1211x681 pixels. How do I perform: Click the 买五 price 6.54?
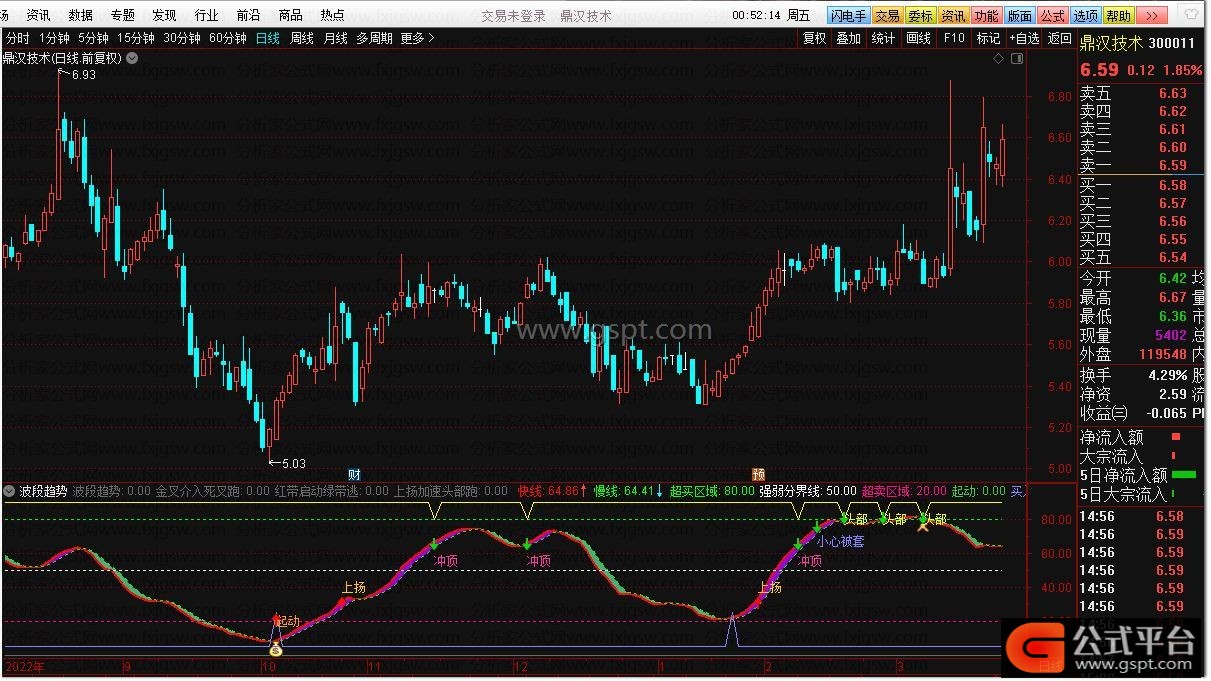tap(1172, 257)
